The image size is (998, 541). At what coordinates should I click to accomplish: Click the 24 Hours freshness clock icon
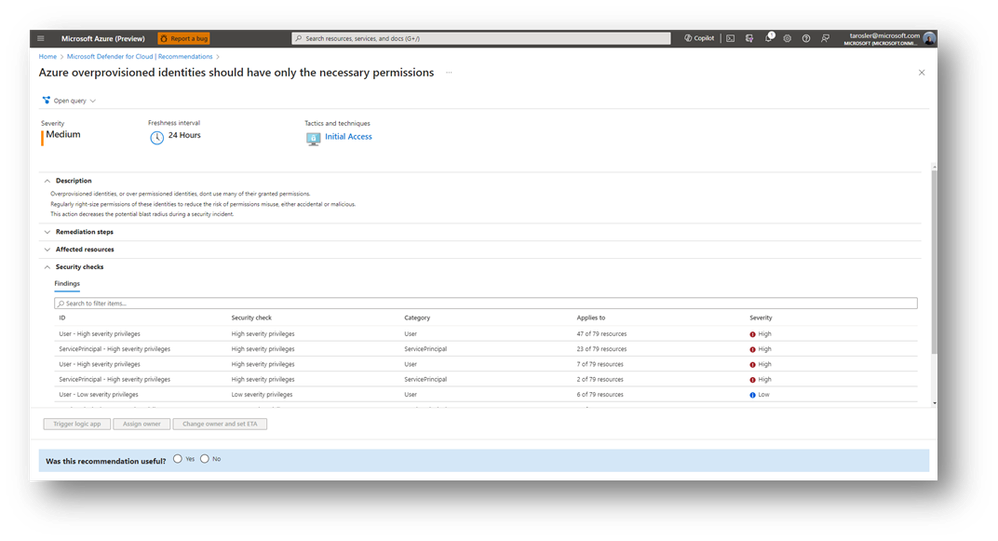tap(157, 137)
